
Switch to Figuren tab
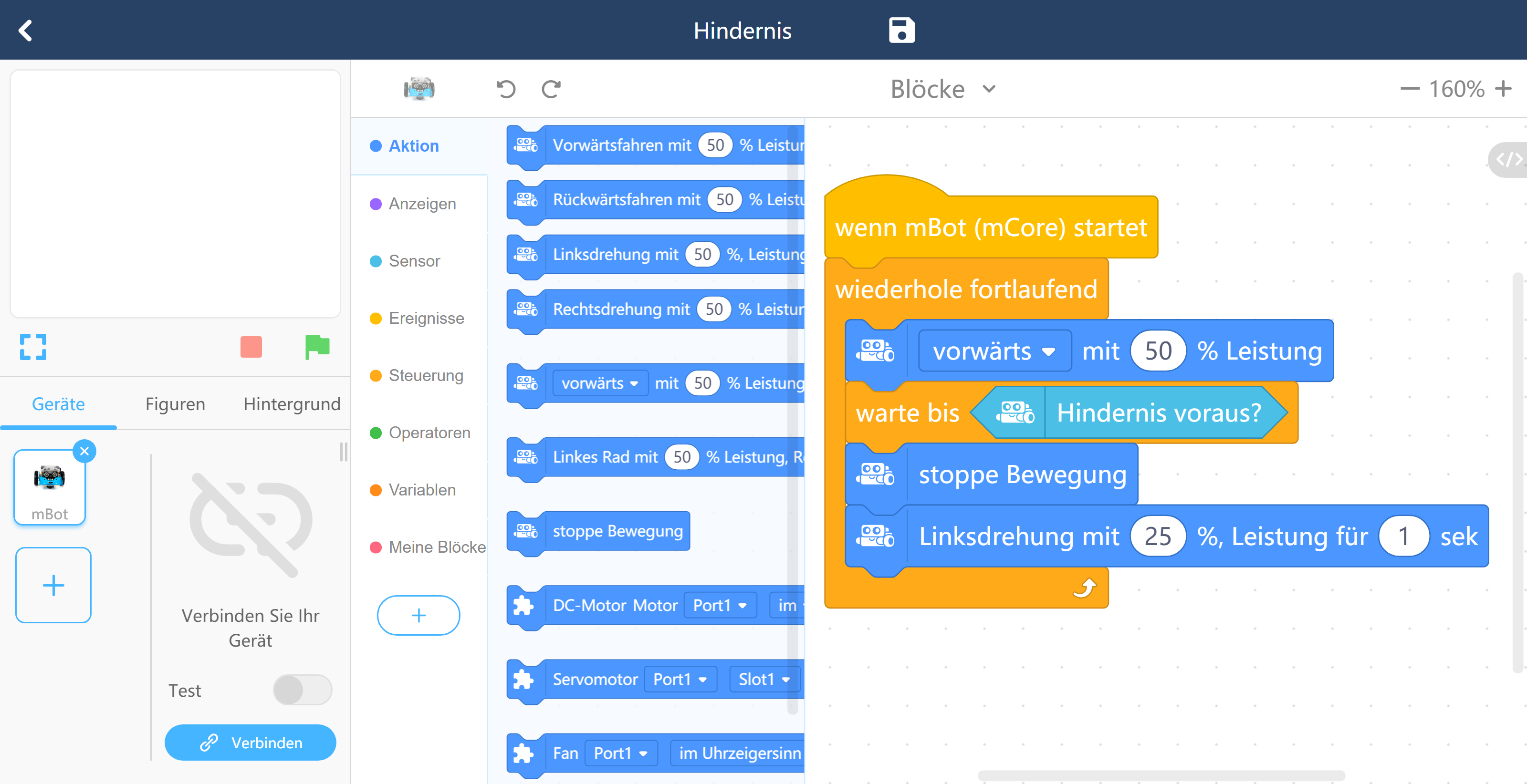pos(175,403)
